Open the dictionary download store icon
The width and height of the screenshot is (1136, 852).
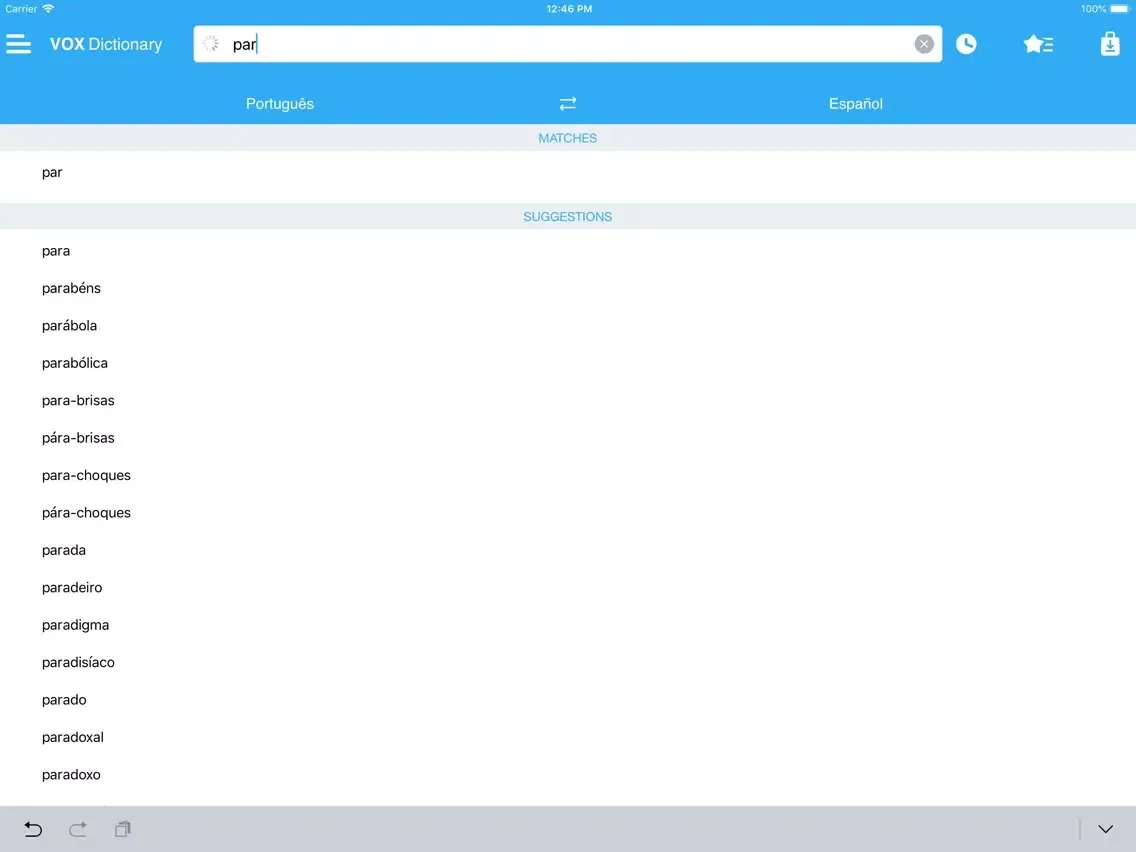pos(1110,44)
